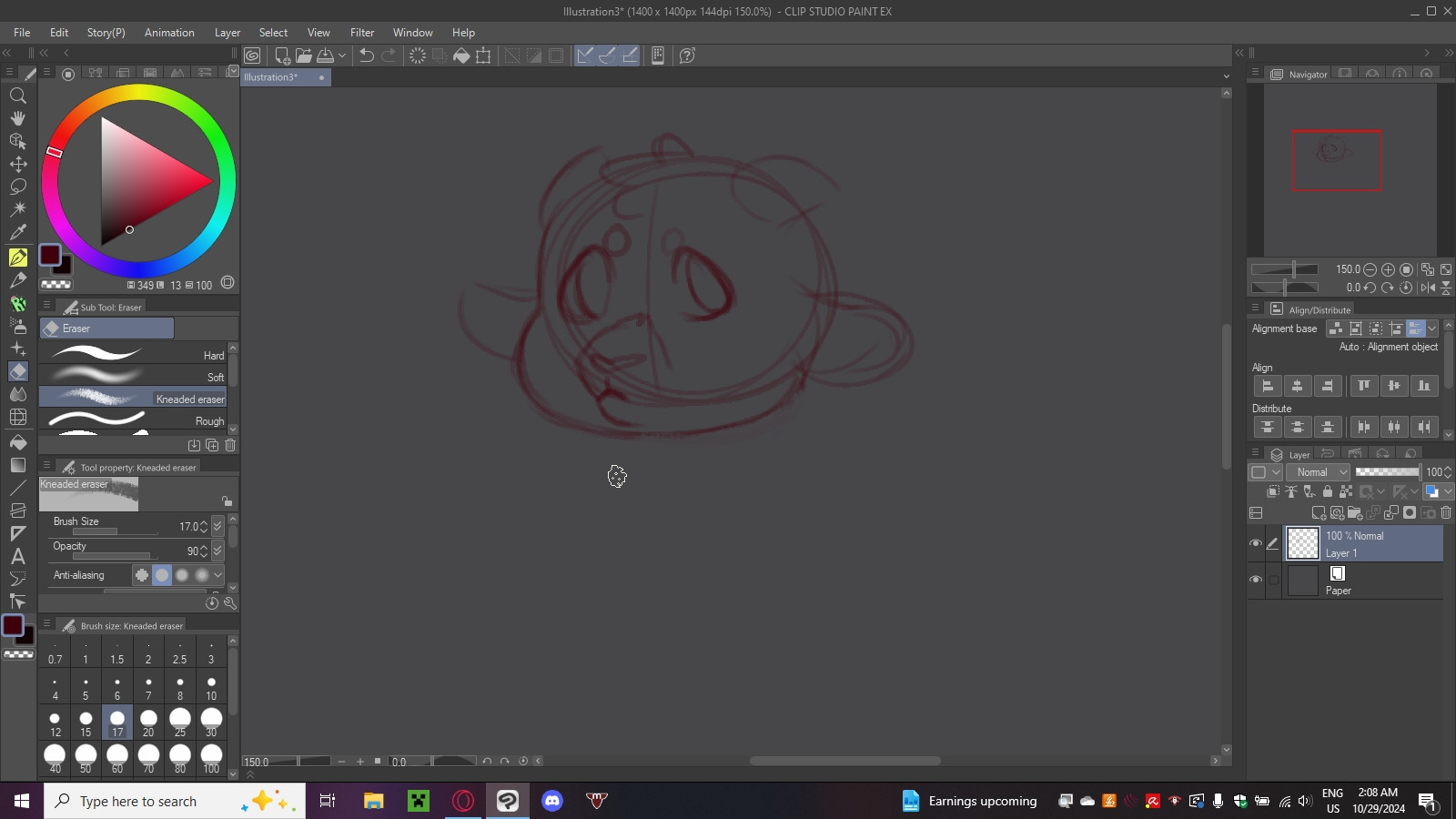Open the Filter menu

coord(362,33)
